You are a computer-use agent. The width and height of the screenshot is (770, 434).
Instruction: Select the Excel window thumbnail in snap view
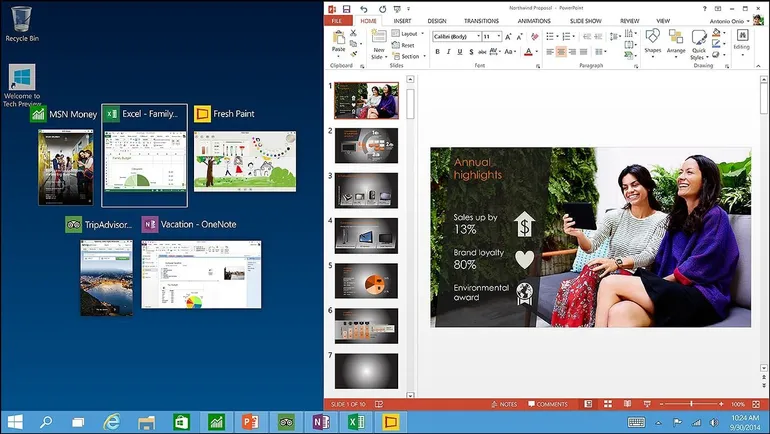(x=144, y=160)
